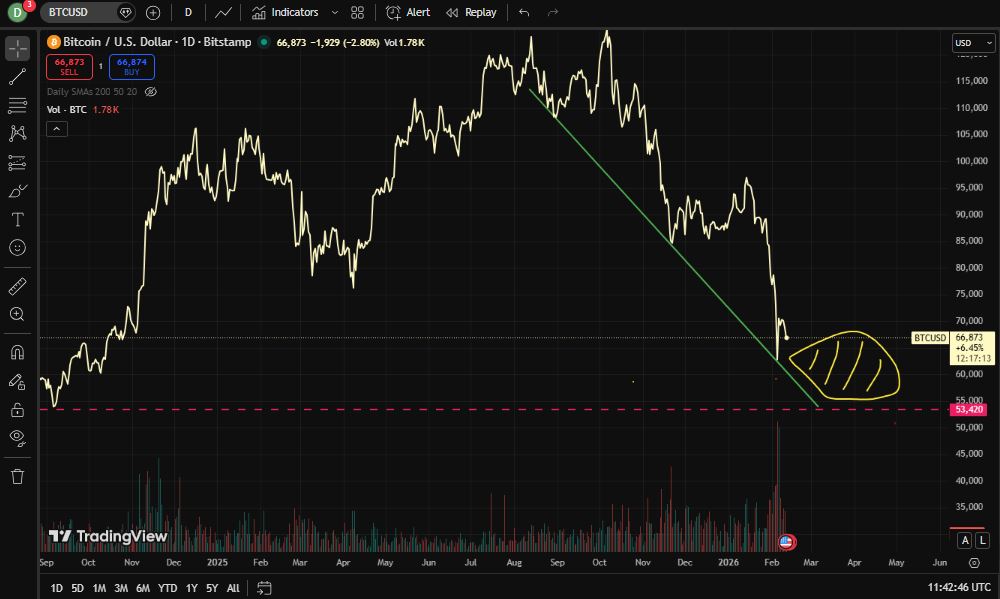Viewport: 1000px width, 599px height.
Task: Show hidden Daily SMAs indicator
Action: (x=151, y=92)
